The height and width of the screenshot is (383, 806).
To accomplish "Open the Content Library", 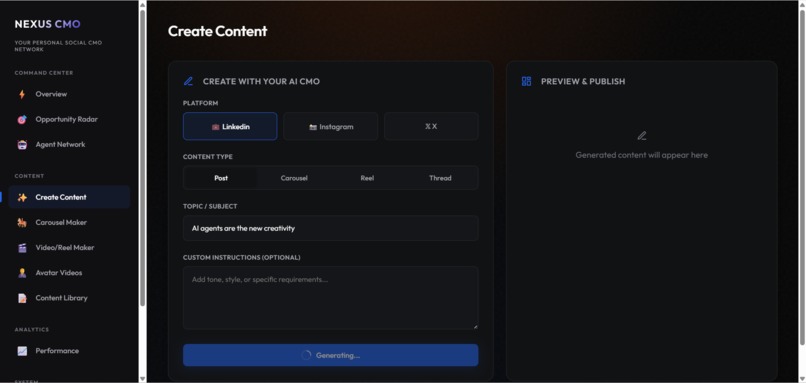I will click(x=69, y=298).
